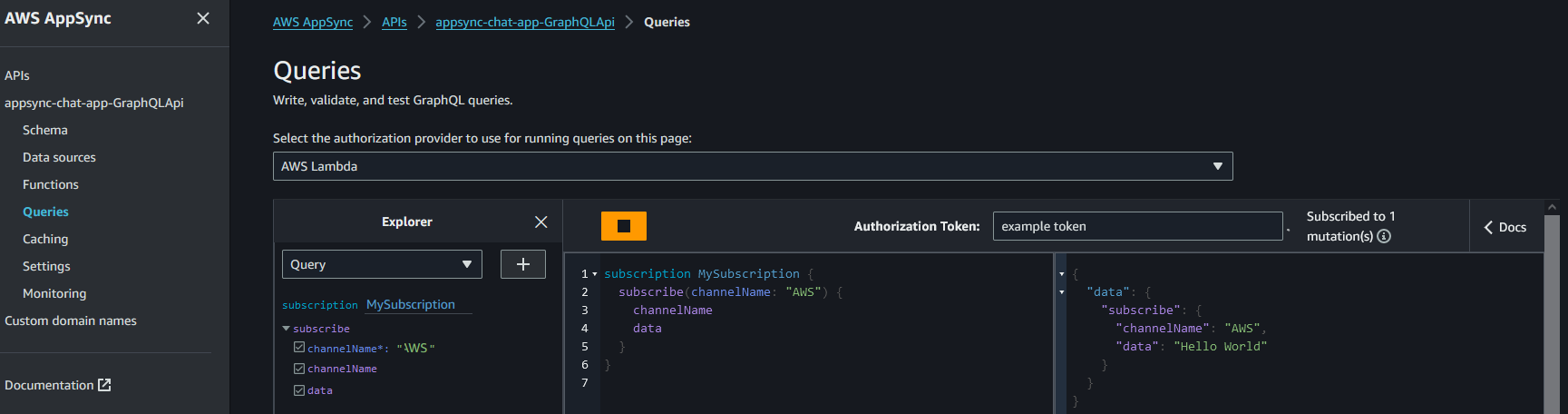Stop the running subscription with the orange button

coord(624,226)
